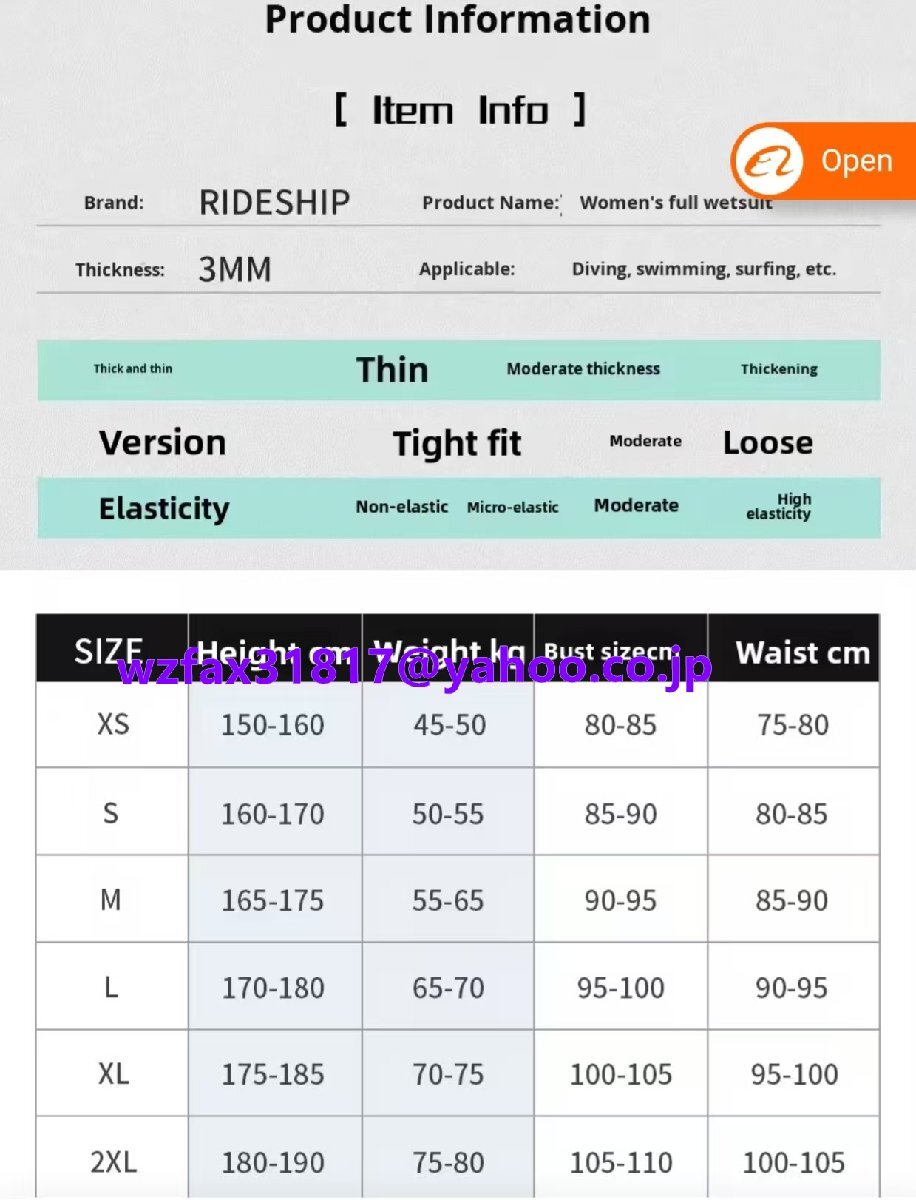Image resolution: width=916 pixels, height=1200 pixels.
Task: Click the orange AliExpress logo icon
Action: point(768,161)
